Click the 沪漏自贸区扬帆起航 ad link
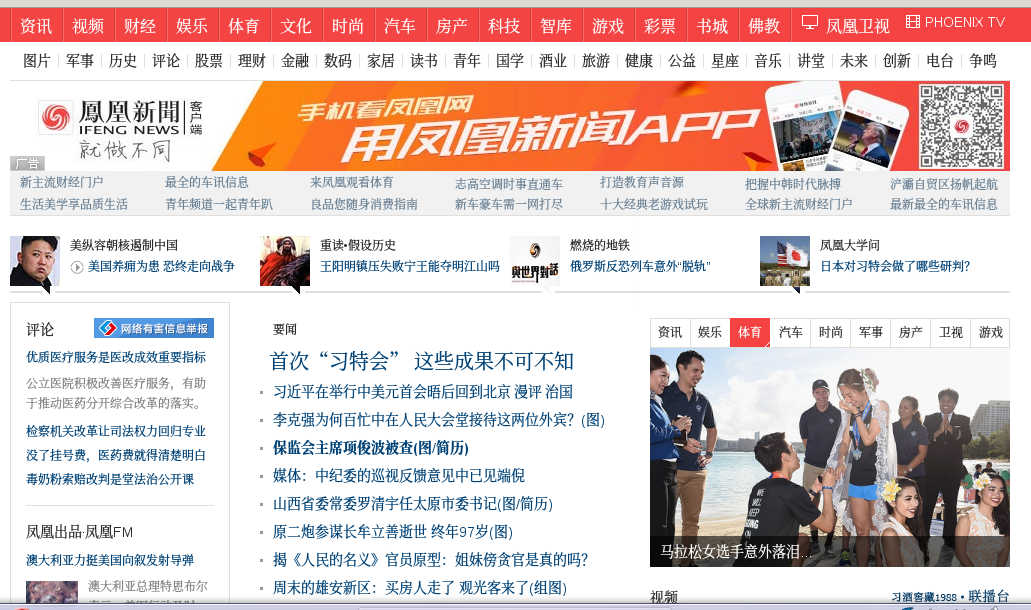The width and height of the screenshot is (1031, 610). coord(944,184)
